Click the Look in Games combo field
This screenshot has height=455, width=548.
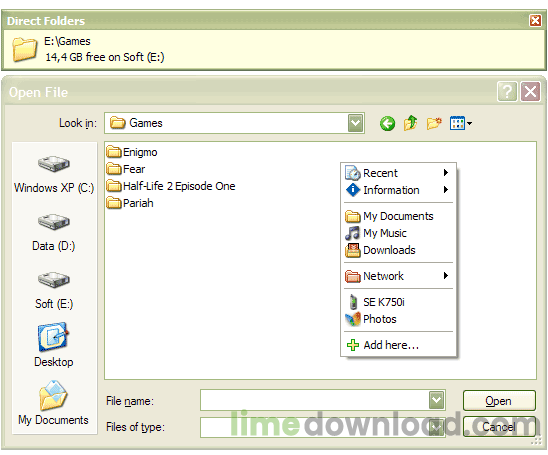click(234, 123)
